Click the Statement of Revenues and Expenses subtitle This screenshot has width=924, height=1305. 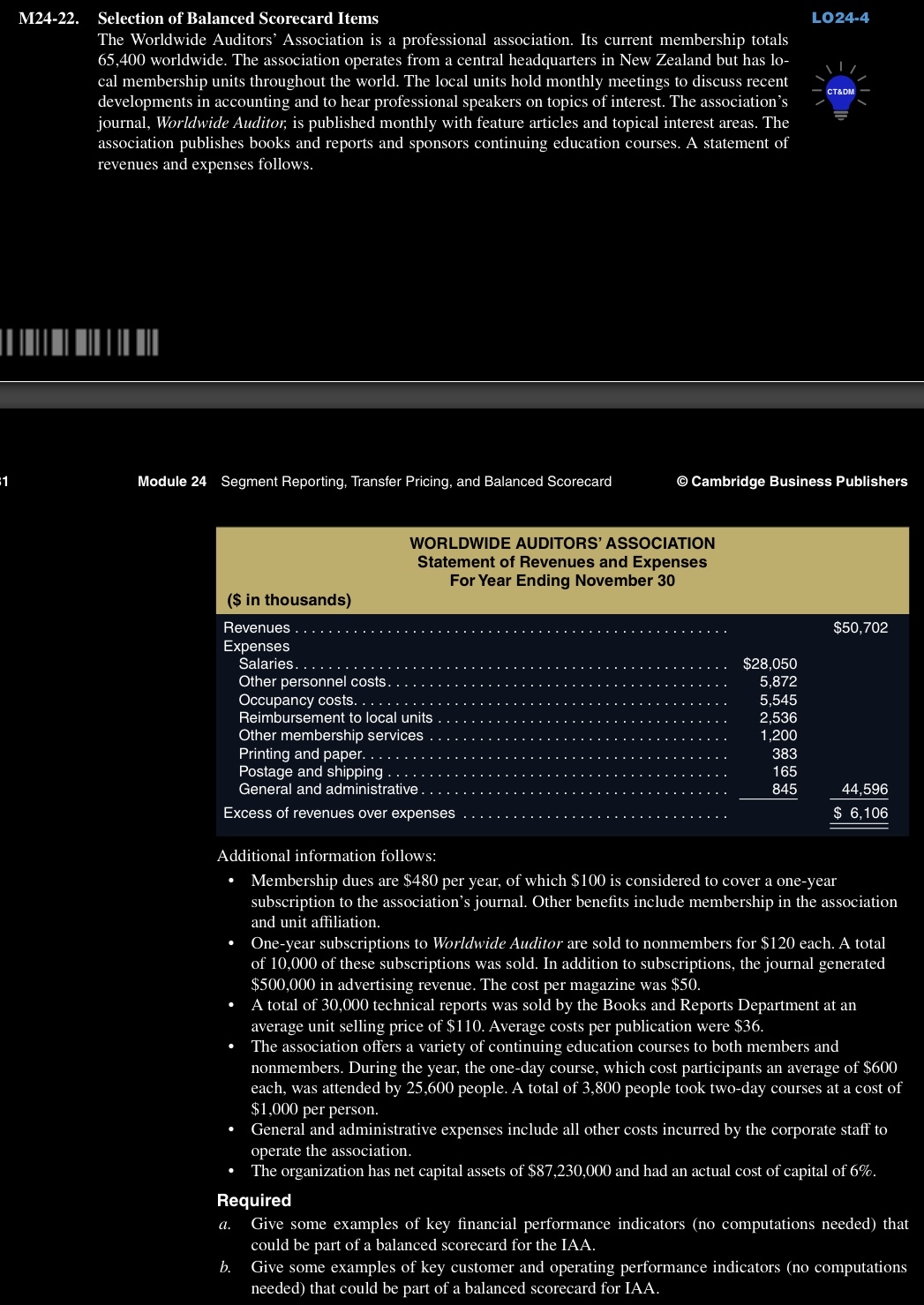(x=562, y=561)
